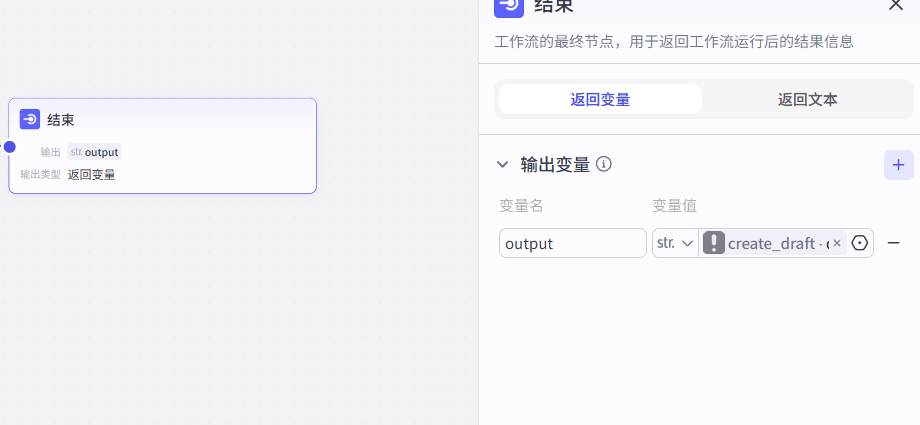Remove the output variable row with minus
Screen dimensions: 920x425
[x=894, y=243]
